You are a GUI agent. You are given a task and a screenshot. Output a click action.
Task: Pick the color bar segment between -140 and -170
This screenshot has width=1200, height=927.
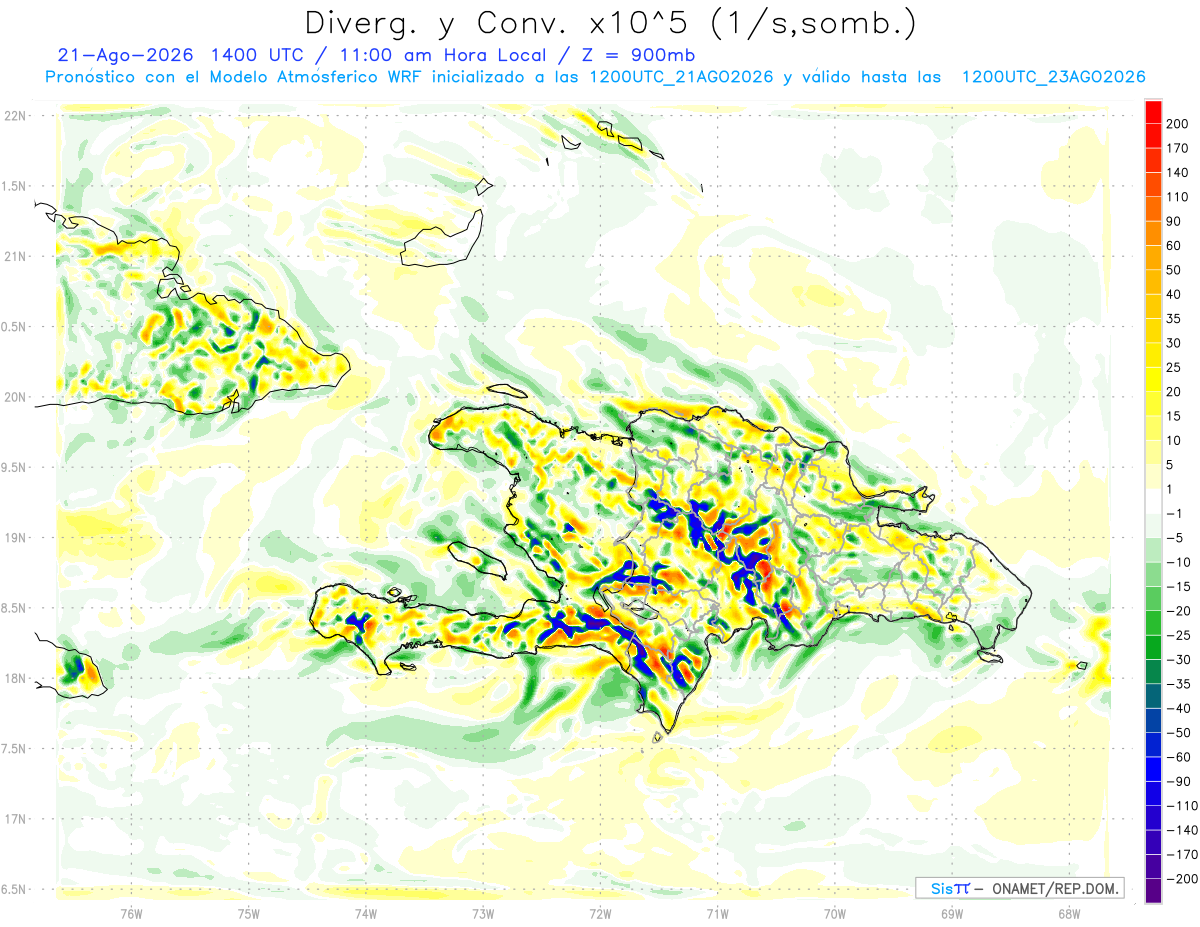(1153, 842)
